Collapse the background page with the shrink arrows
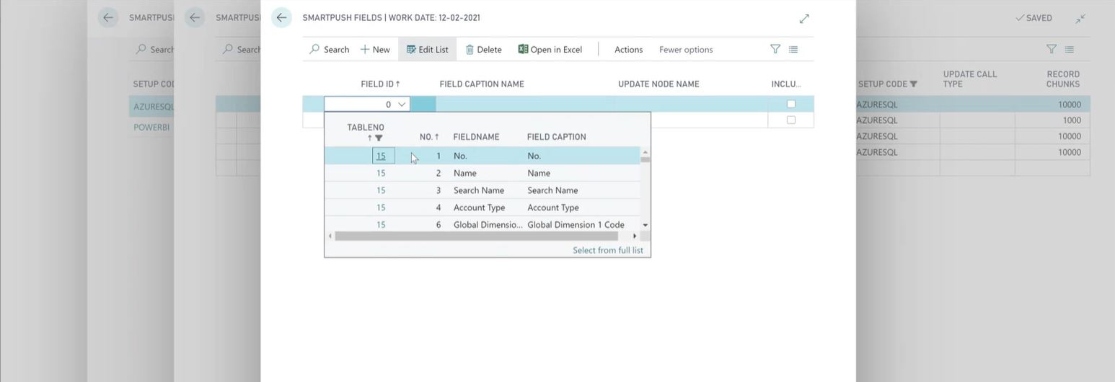1115x382 pixels. tap(1080, 18)
